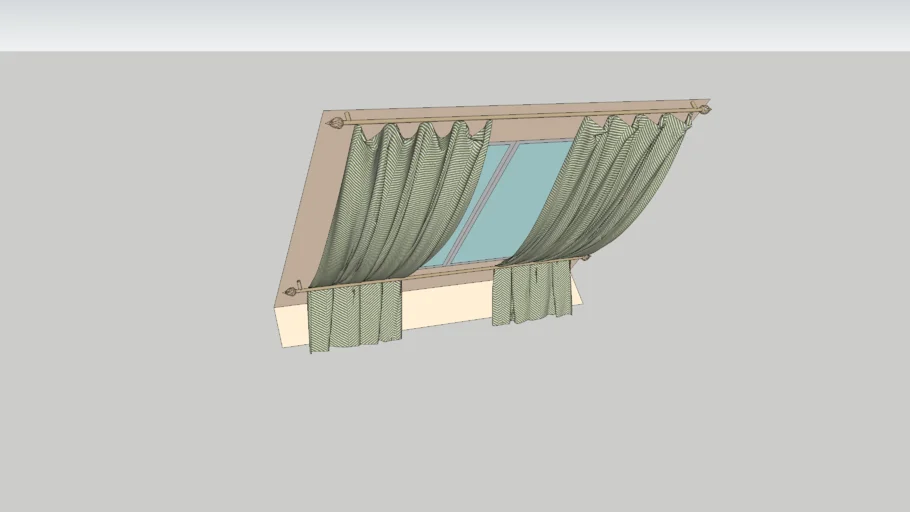Click the lower-left rod's end finial

point(291,292)
